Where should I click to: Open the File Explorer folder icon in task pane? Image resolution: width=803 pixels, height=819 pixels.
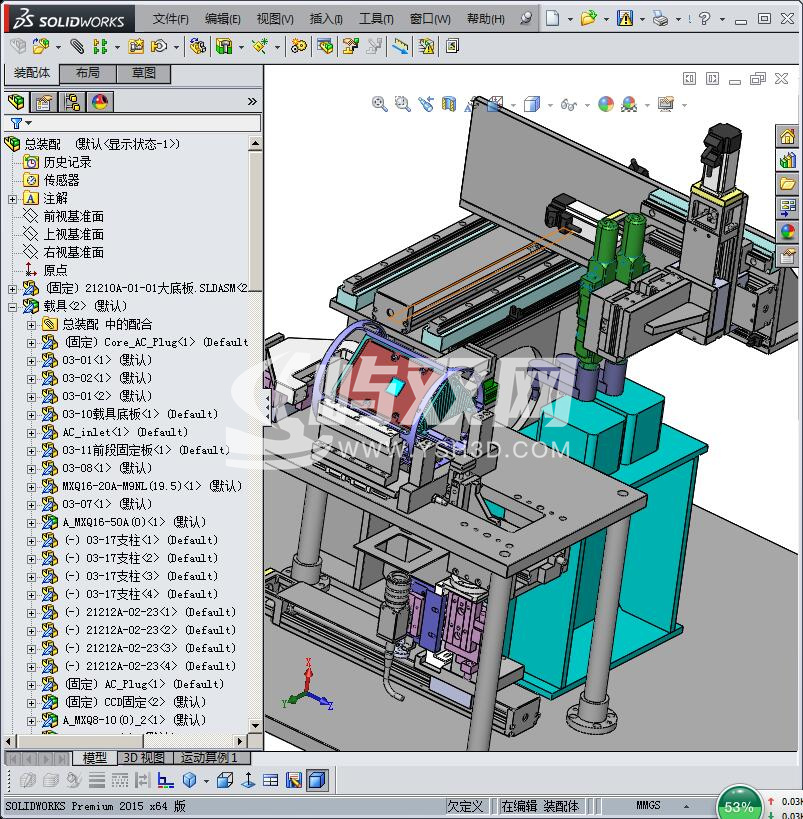[787, 184]
